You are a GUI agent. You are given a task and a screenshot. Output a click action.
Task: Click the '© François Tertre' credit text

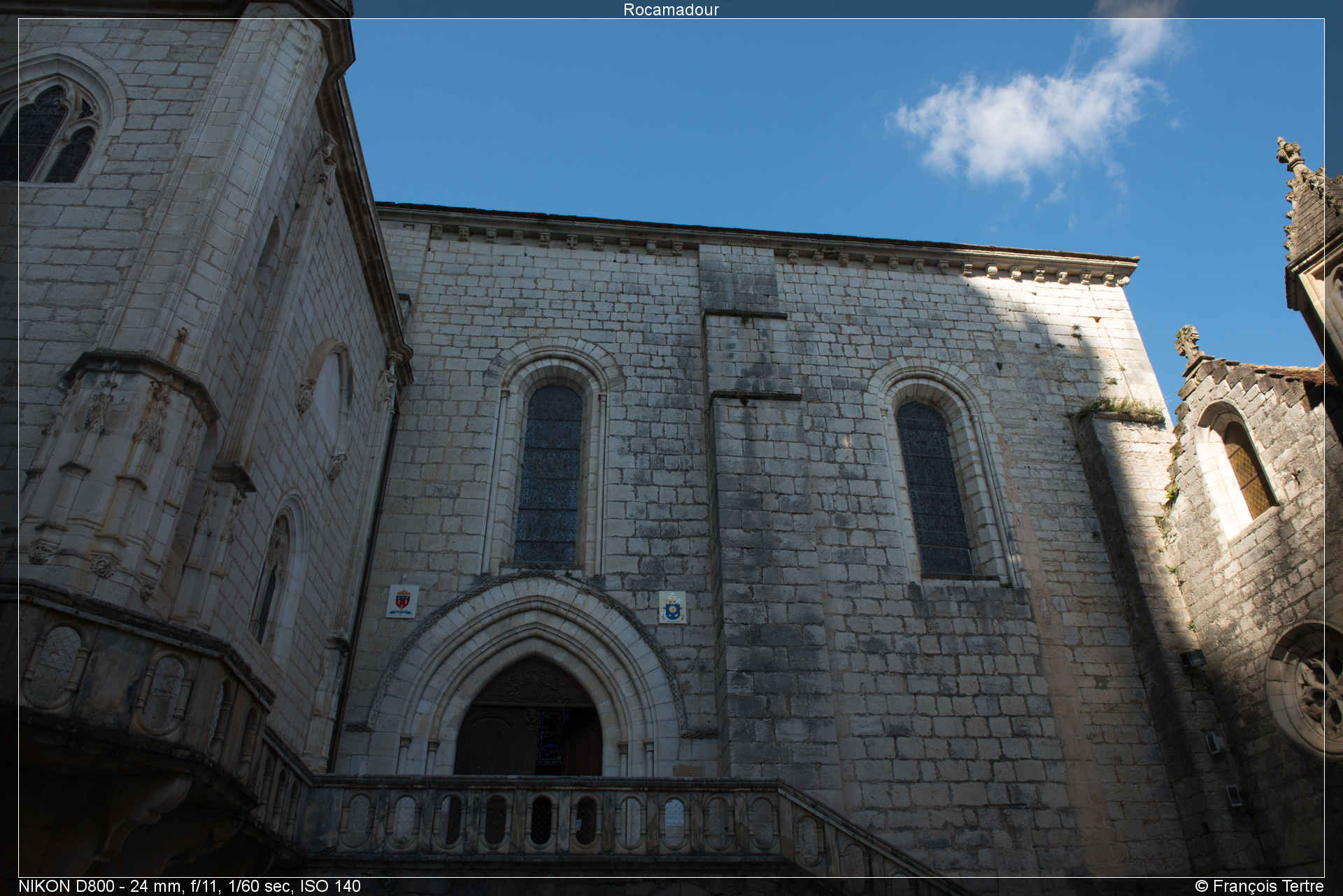[1259, 886]
